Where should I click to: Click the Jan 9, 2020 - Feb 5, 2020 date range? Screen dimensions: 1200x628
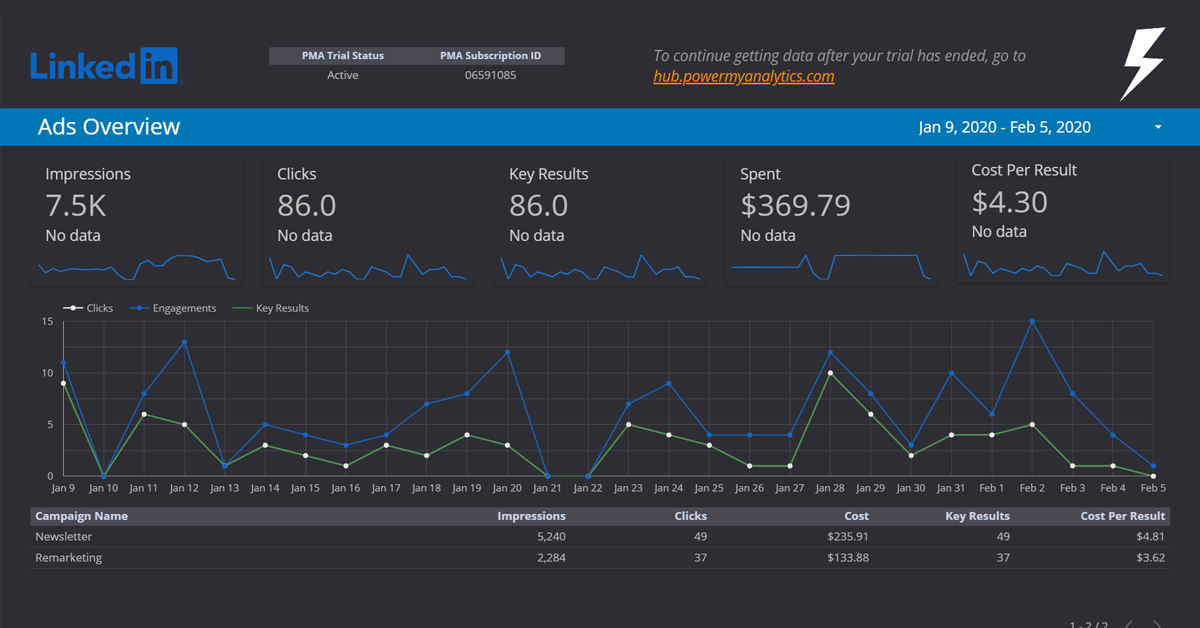[x=1004, y=128]
